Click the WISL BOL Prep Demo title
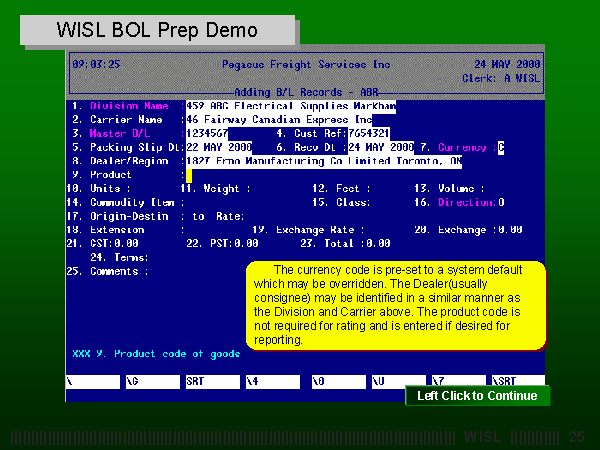Image resolution: width=600 pixels, height=450 pixels. pyautogui.click(x=157, y=30)
